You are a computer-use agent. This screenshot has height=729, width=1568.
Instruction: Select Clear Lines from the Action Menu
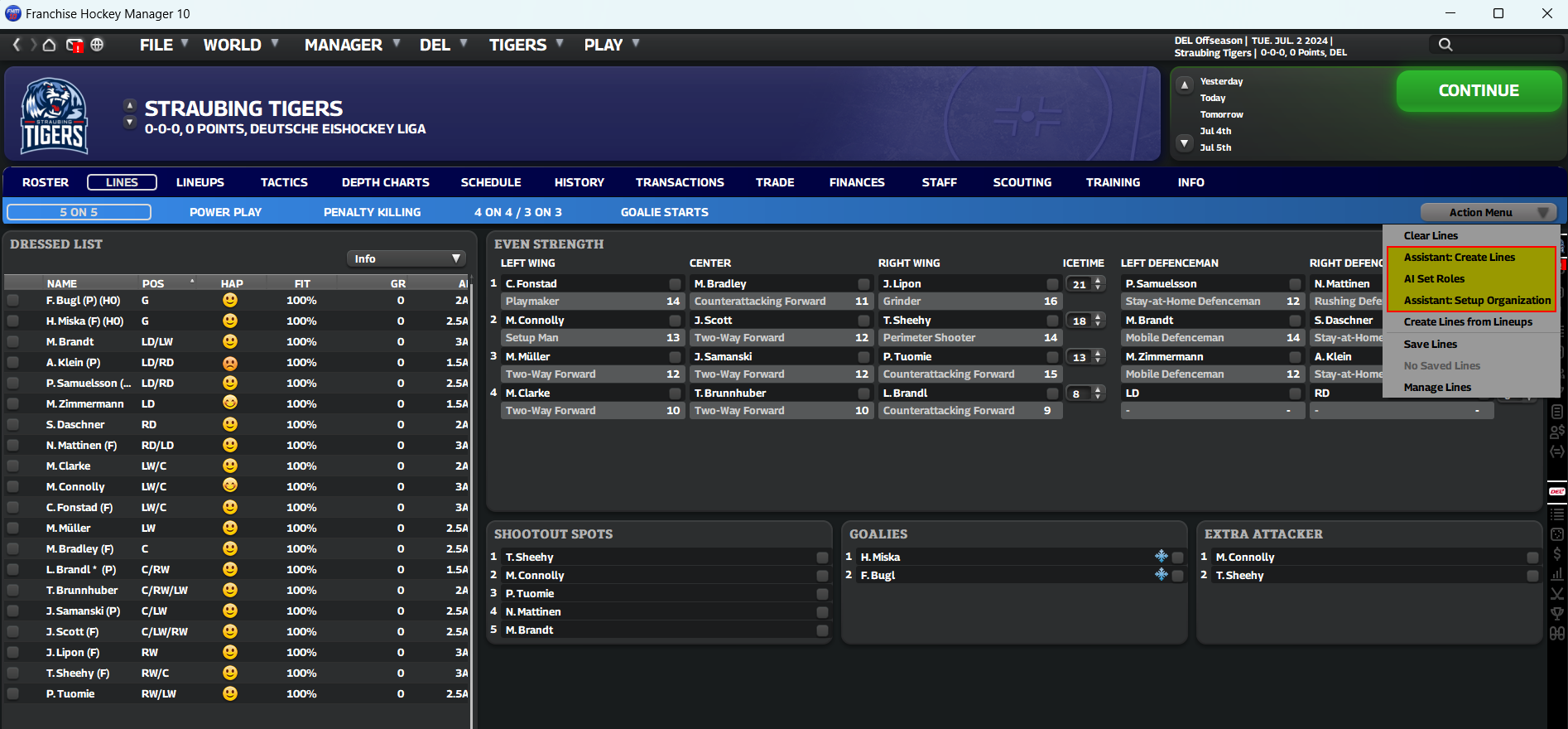(x=1431, y=235)
